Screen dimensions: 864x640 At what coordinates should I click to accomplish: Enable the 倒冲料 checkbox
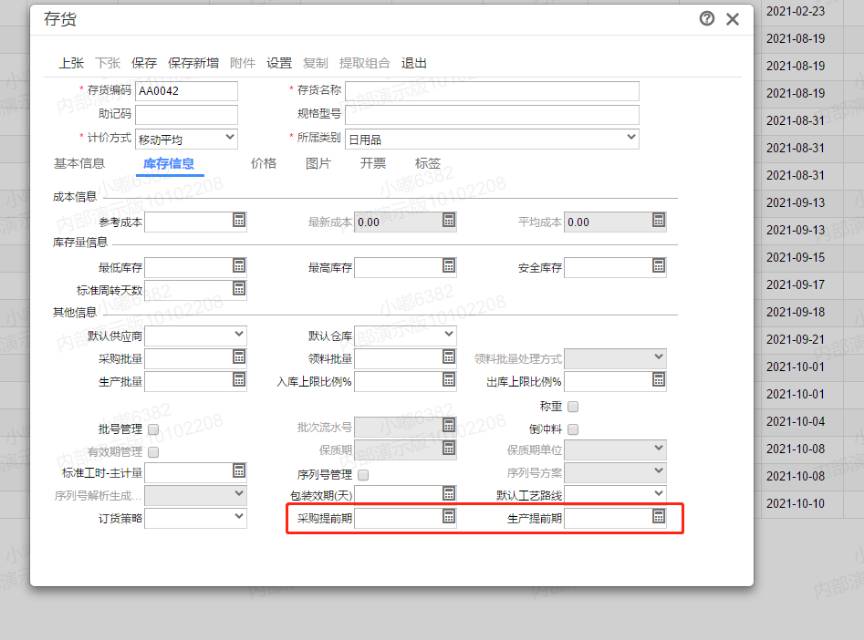(573, 429)
